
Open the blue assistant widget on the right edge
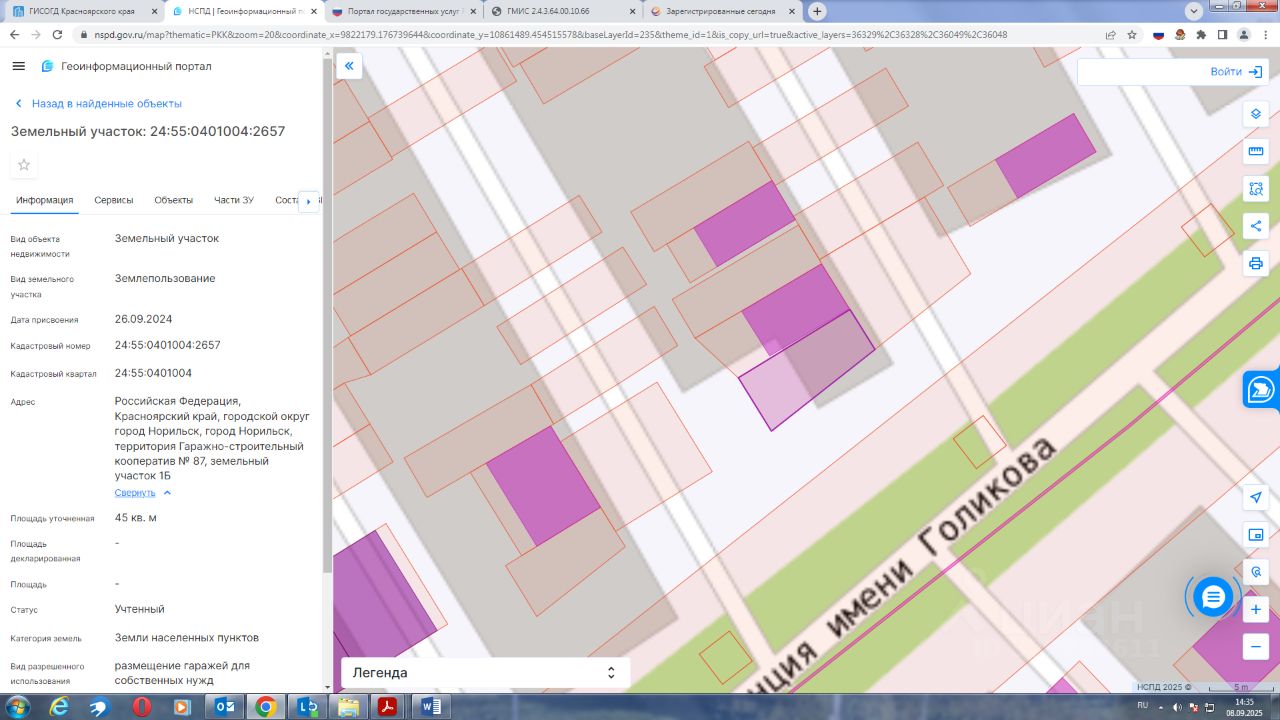pos(1261,389)
